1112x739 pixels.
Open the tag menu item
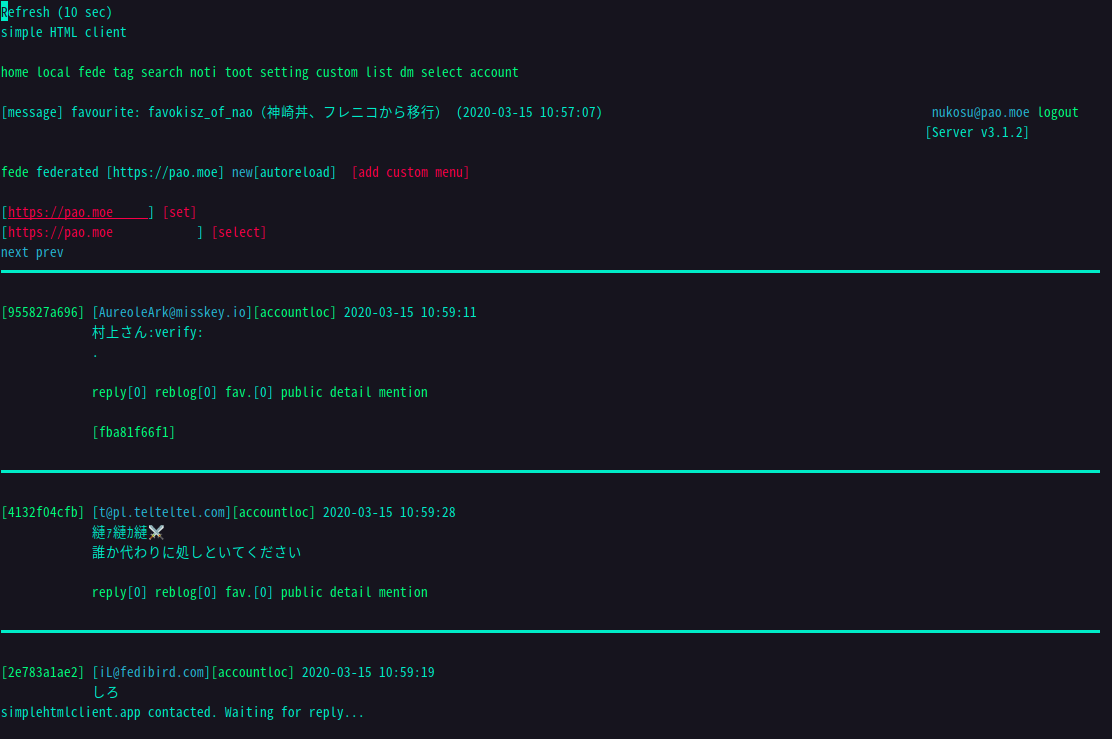(x=123, y=72)
